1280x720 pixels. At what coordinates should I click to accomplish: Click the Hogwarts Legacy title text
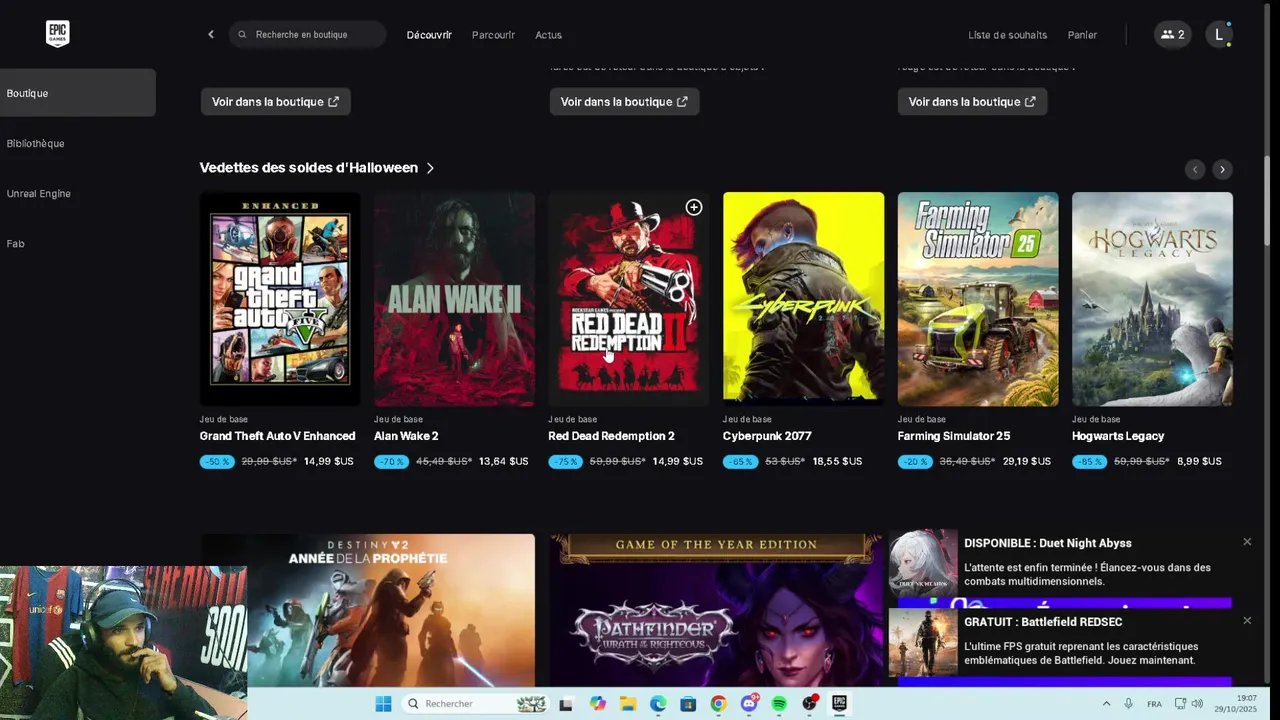1118,436
